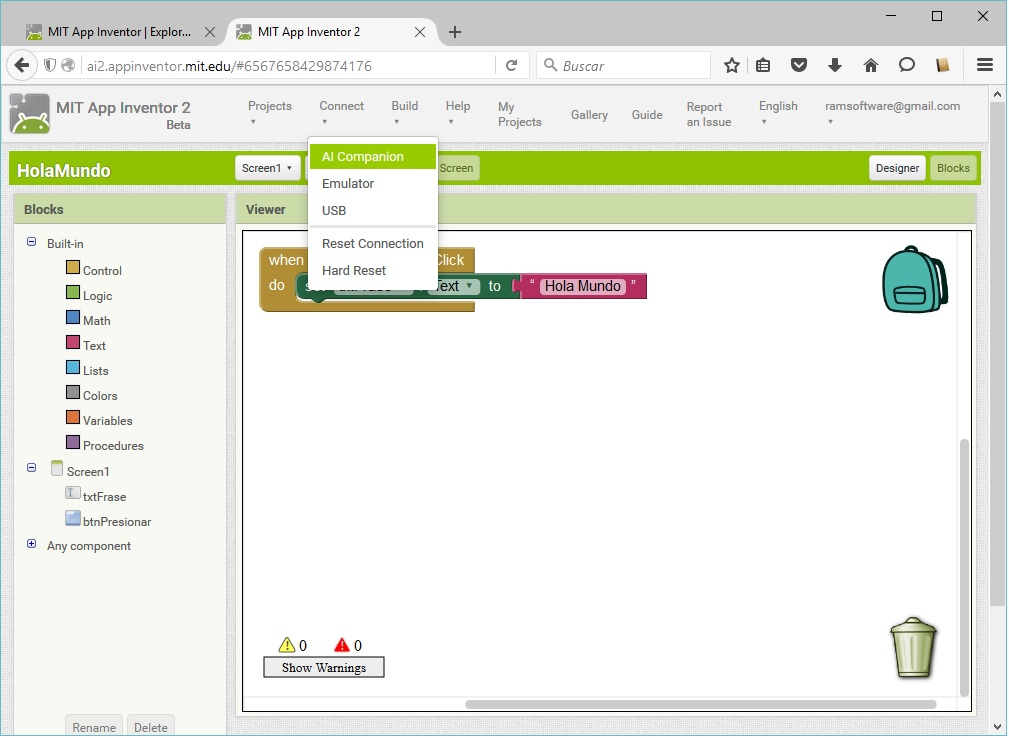The image size is (1009, 738).
Task: Click the Pocket icon in the toolbar
Action: [x=799, y=66]
